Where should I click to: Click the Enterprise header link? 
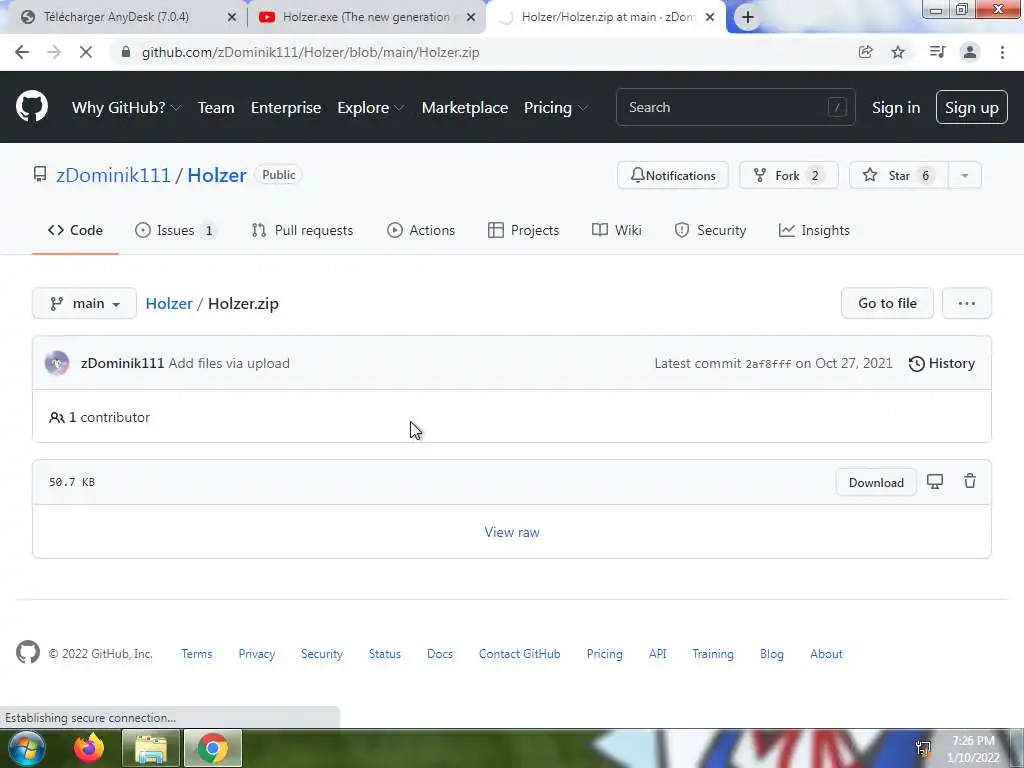(286, 108)
